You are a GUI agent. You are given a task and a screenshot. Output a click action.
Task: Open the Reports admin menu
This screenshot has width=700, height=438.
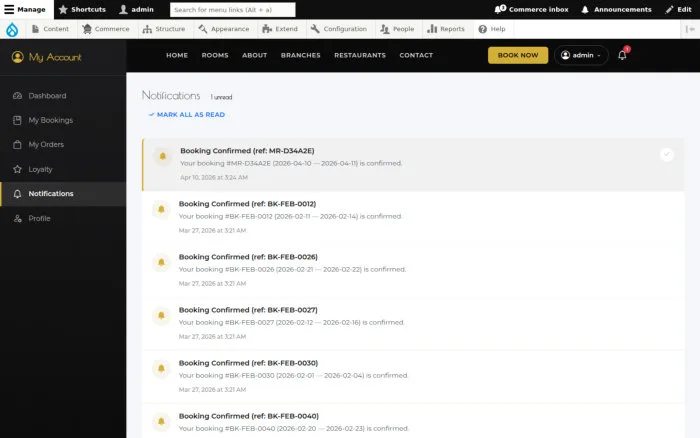pyautogui.click(x=446, y=29)
